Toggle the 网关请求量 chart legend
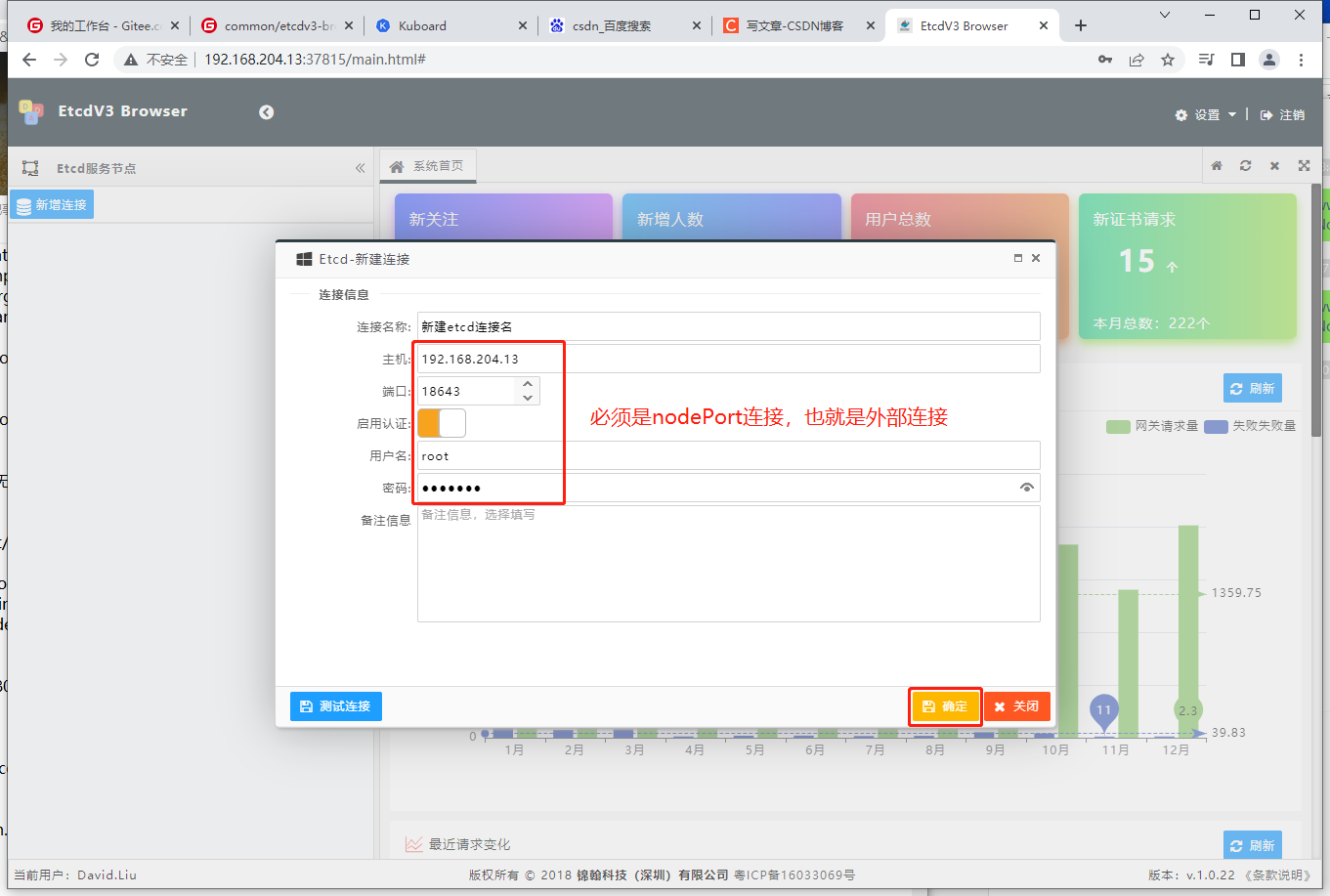Image resolution: width=1330 pixels, height=896 pixels. point(1151,426)
